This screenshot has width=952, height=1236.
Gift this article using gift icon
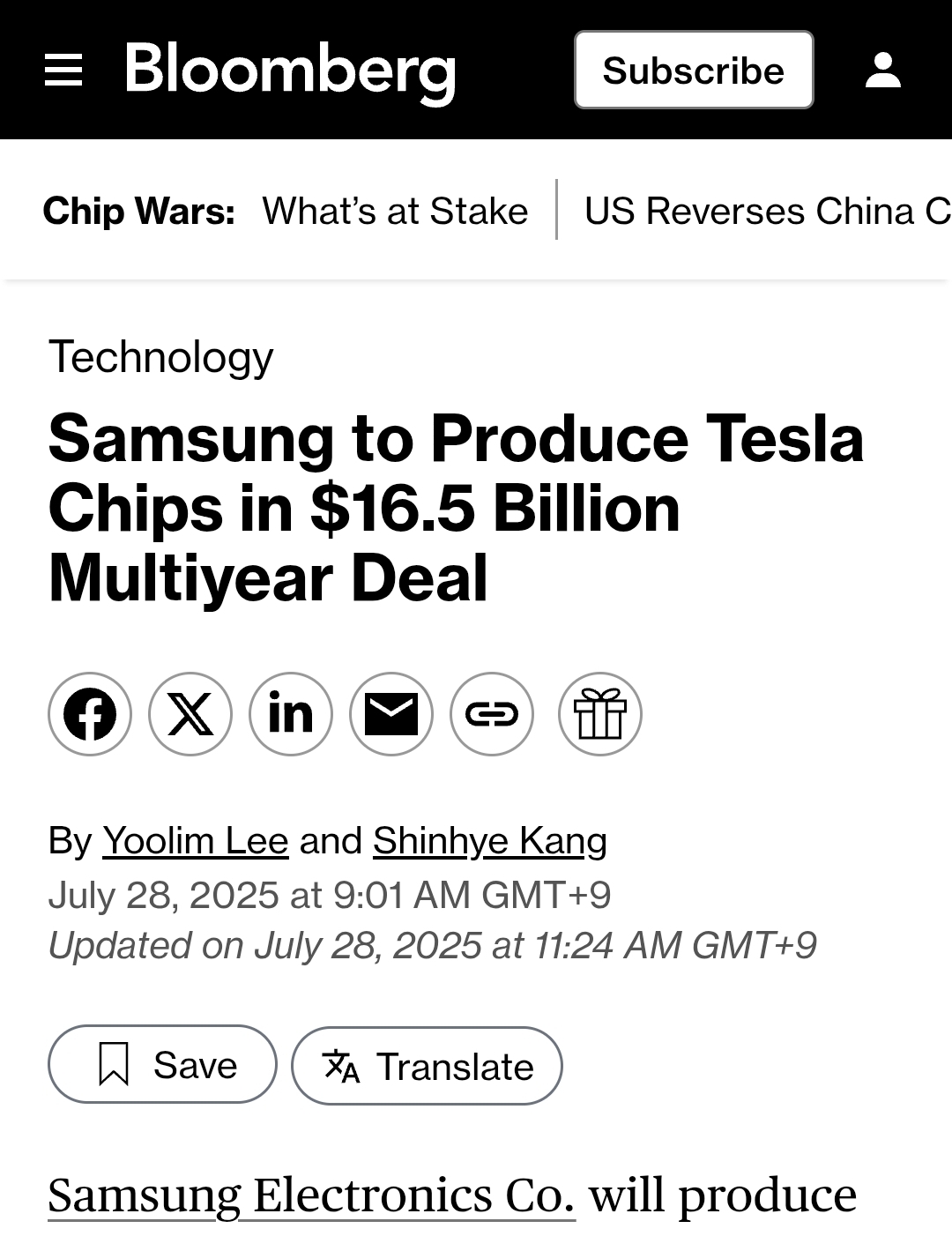pyautogui.click(x=600, y=714)
